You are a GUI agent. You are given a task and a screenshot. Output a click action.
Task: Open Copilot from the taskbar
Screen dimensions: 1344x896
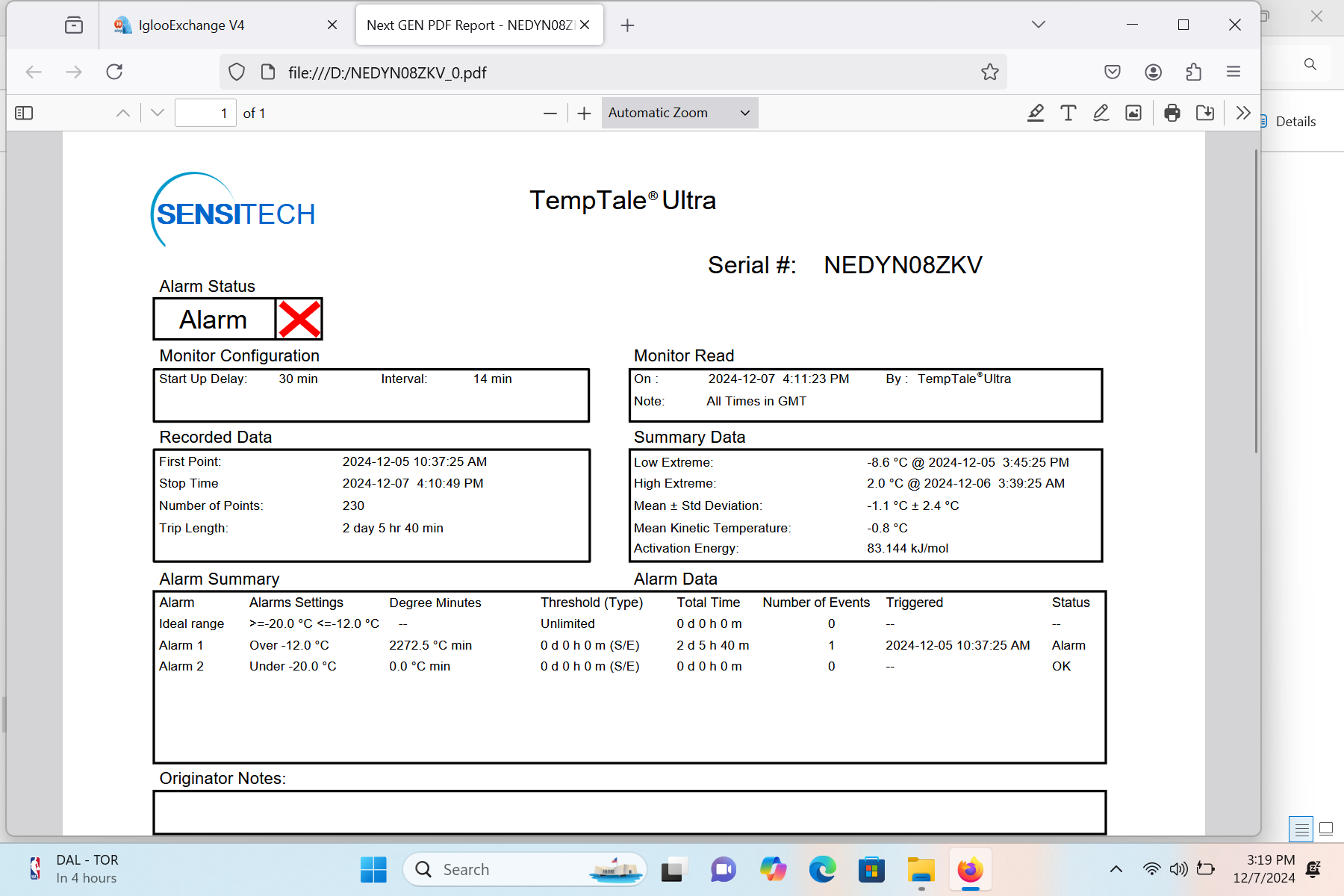click(x=773, y=870)
